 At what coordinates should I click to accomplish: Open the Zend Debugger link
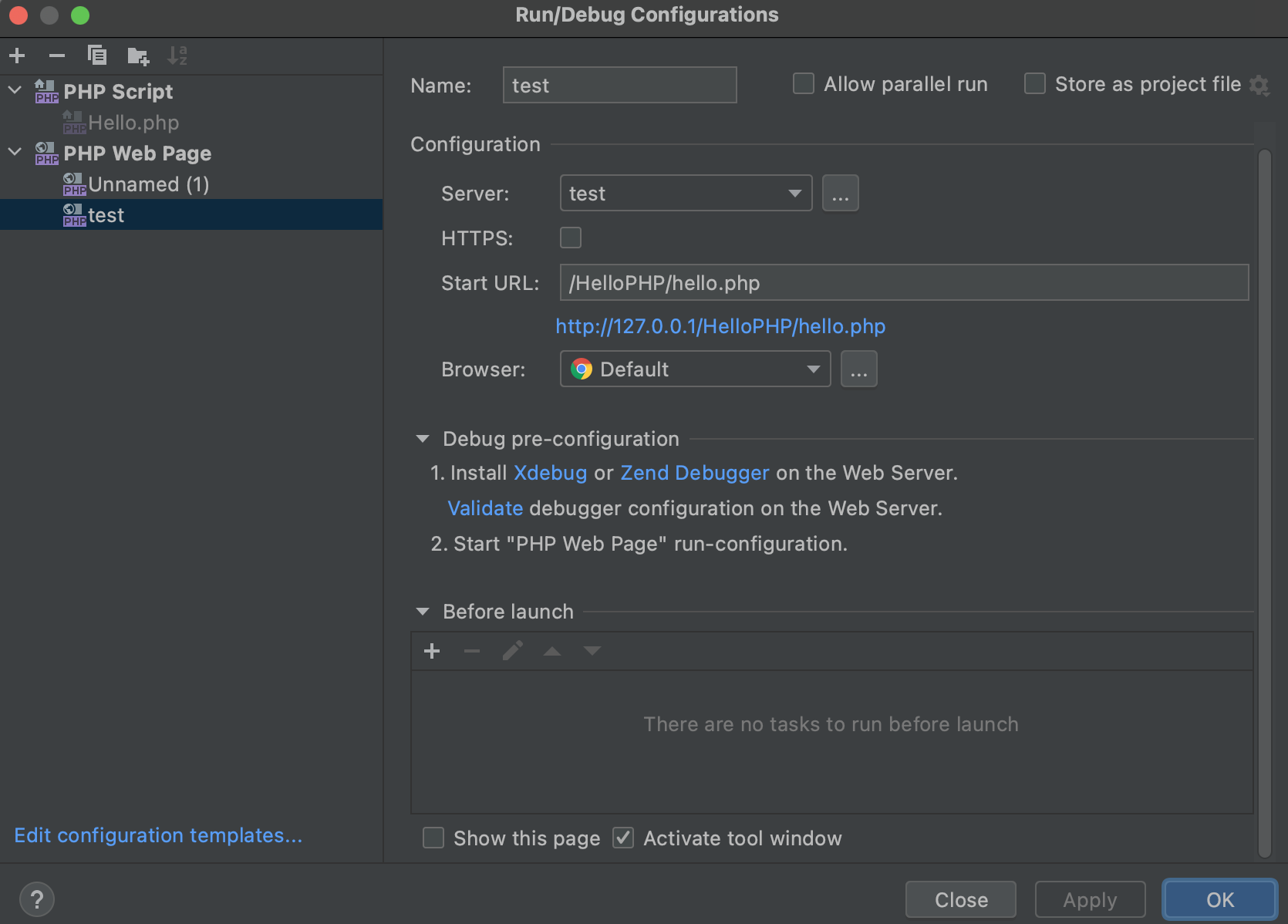695,473
